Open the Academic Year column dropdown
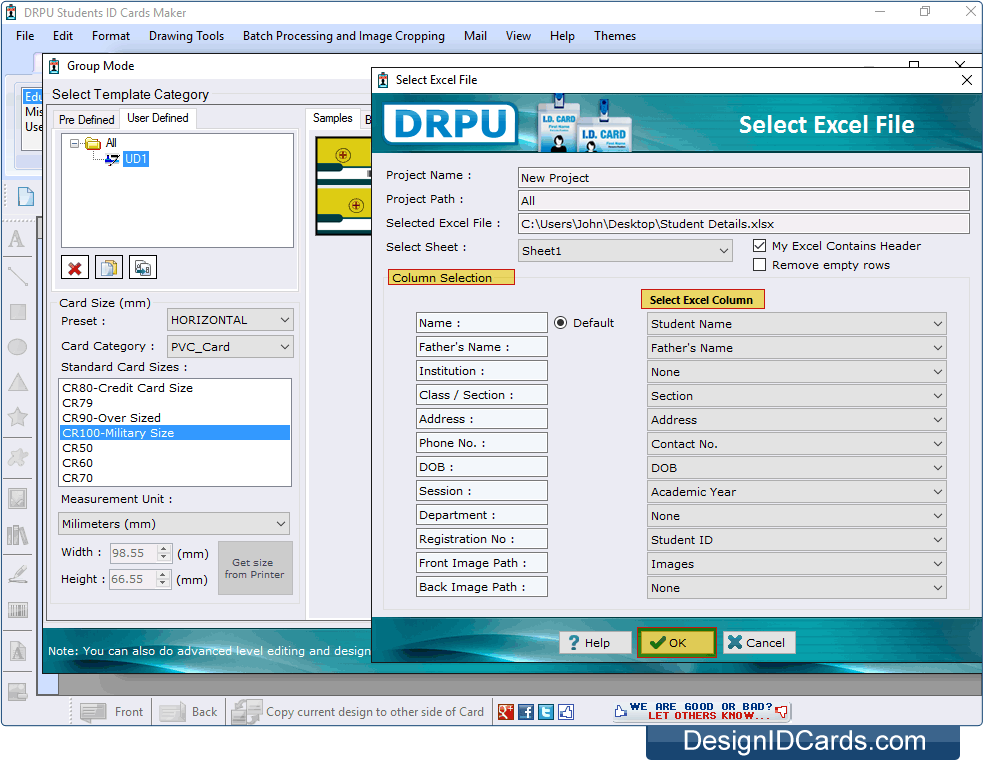The height and width of the screenshot is (760, 983). pos(797,492)
